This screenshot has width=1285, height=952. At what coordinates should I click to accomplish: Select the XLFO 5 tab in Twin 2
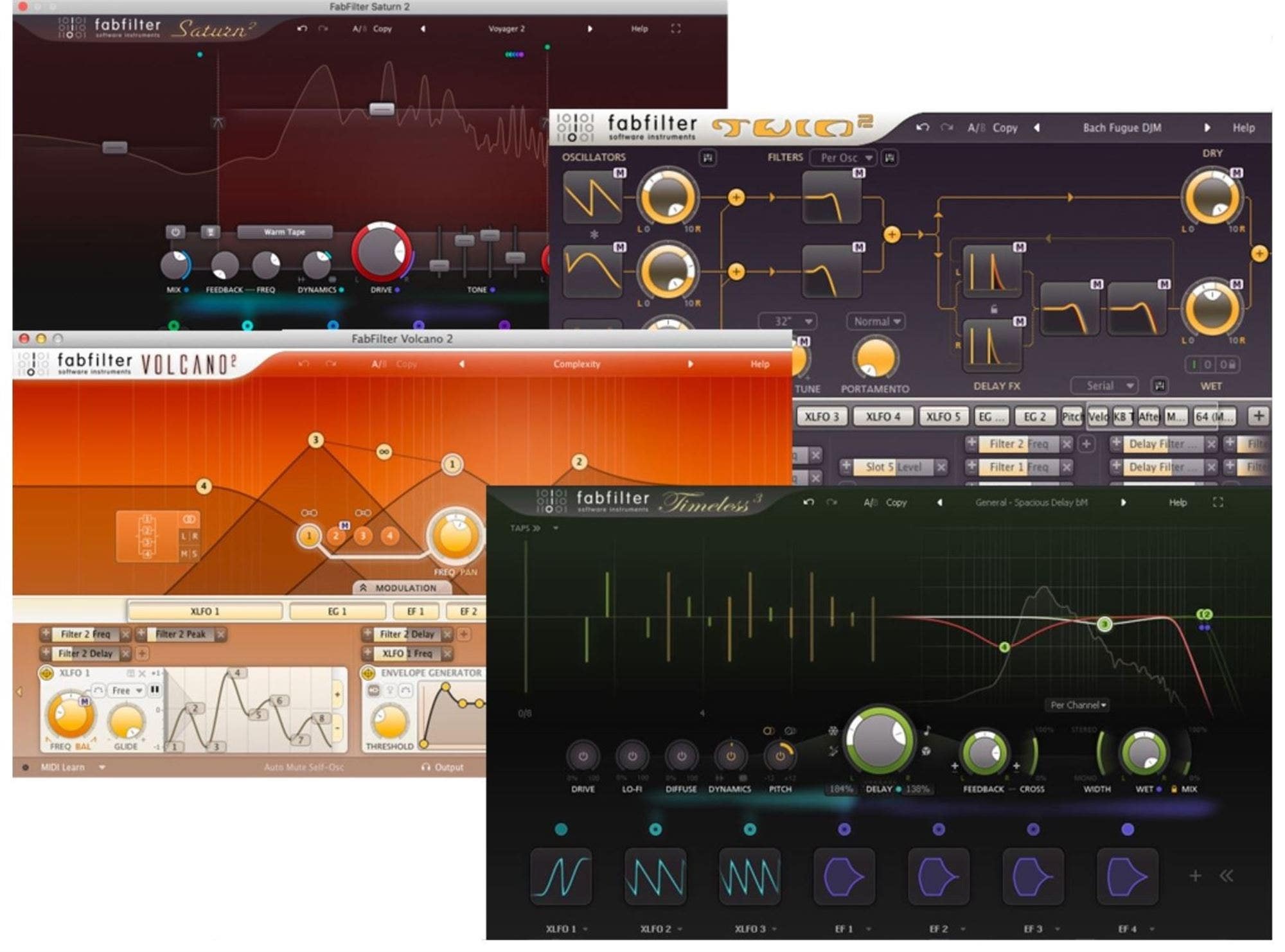point(943,417)
